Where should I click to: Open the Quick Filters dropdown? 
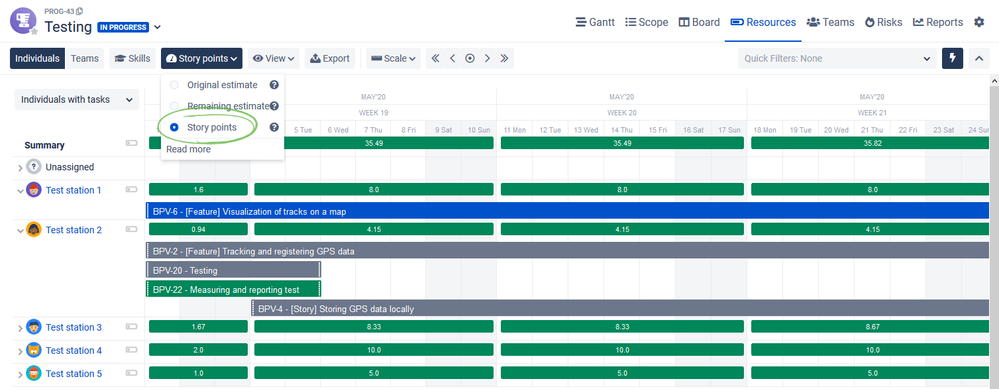pyautogui.click(x=837, y=59)
